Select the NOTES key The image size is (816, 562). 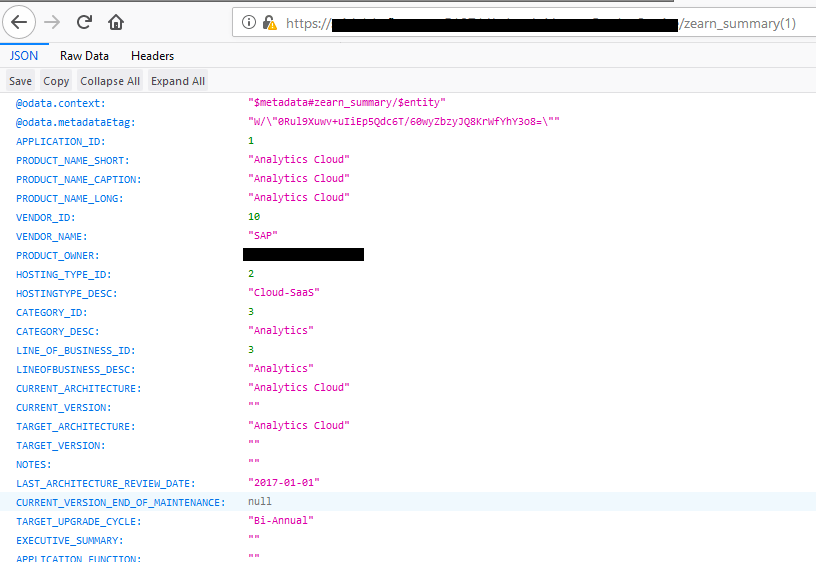[33, 464]
